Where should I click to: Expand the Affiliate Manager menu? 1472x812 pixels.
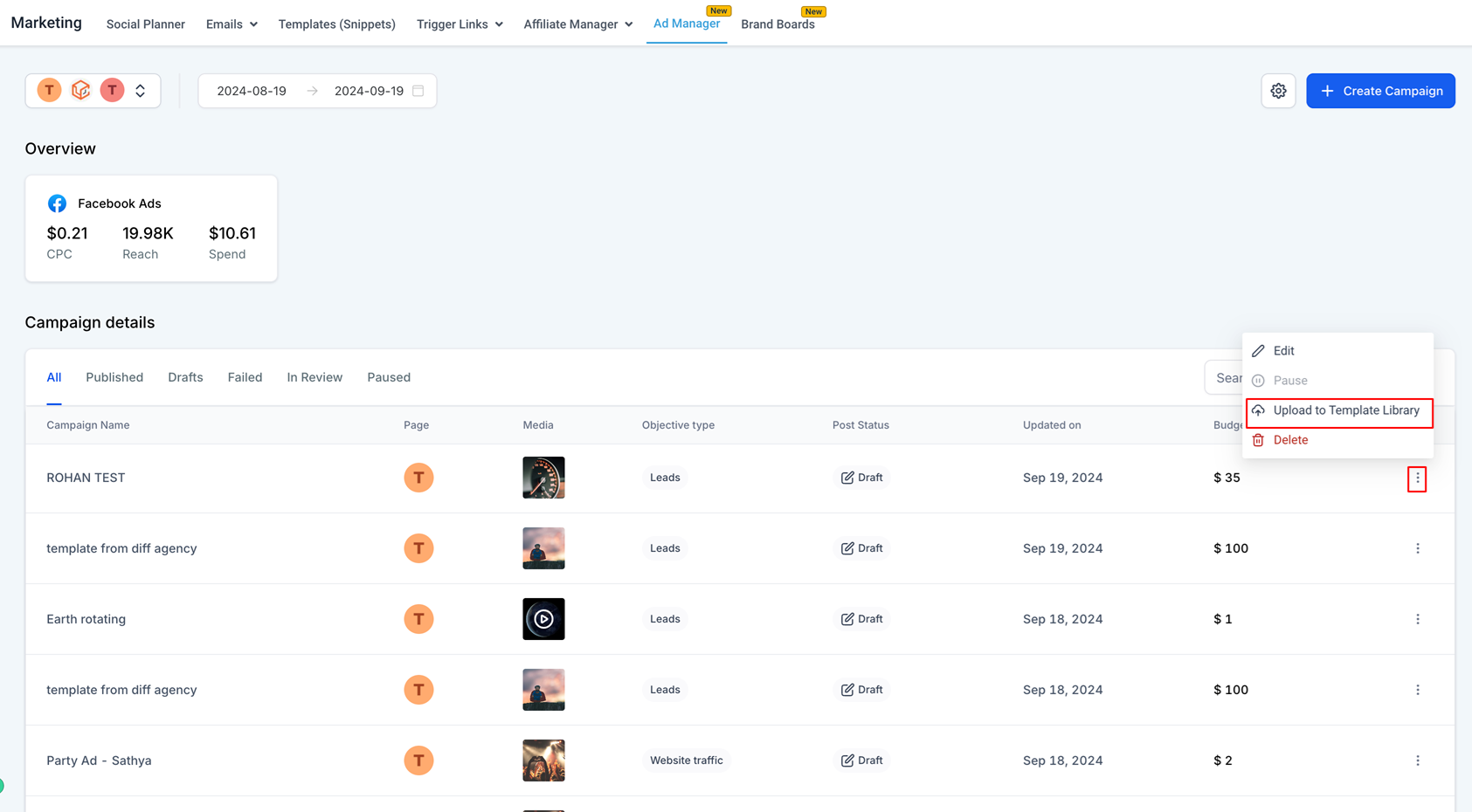[577, 24]
